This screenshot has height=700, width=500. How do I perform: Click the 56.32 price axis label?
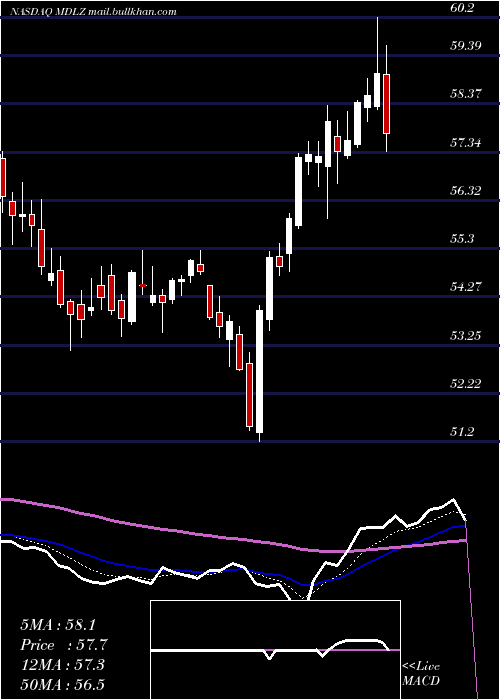point(466,191)
